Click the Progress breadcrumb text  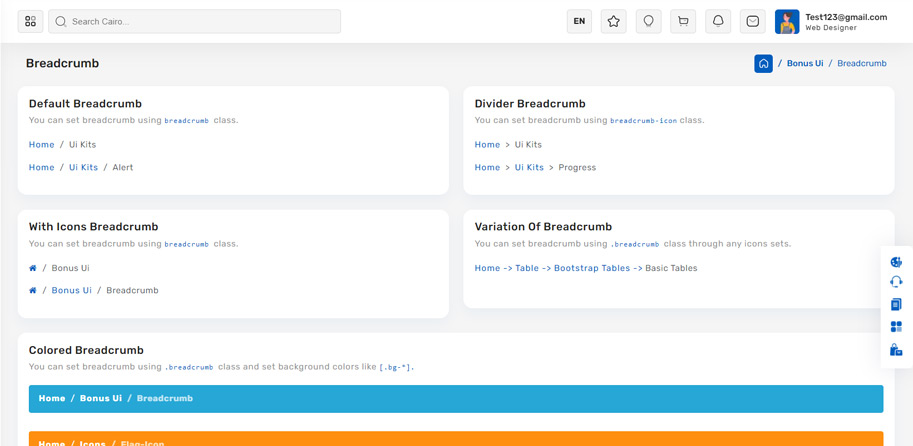click(x=577, y=167)
